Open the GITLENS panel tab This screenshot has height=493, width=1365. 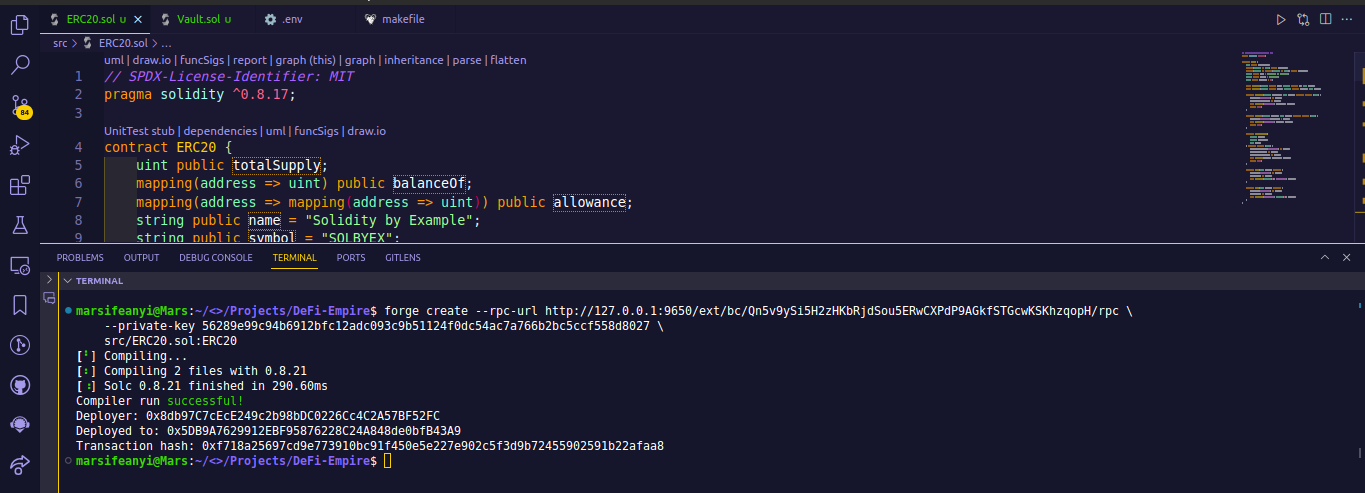[x=403, y=258]
